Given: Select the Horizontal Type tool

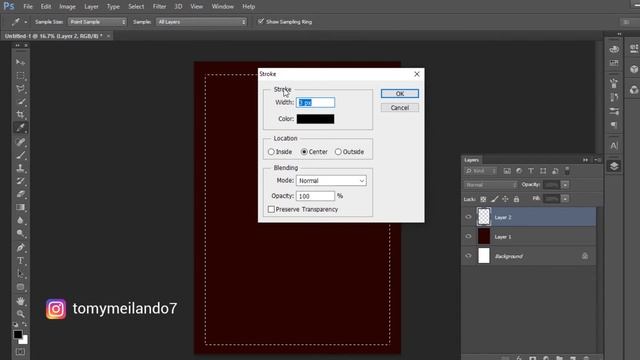Looking at the screenshot, I should click(20, 260).
